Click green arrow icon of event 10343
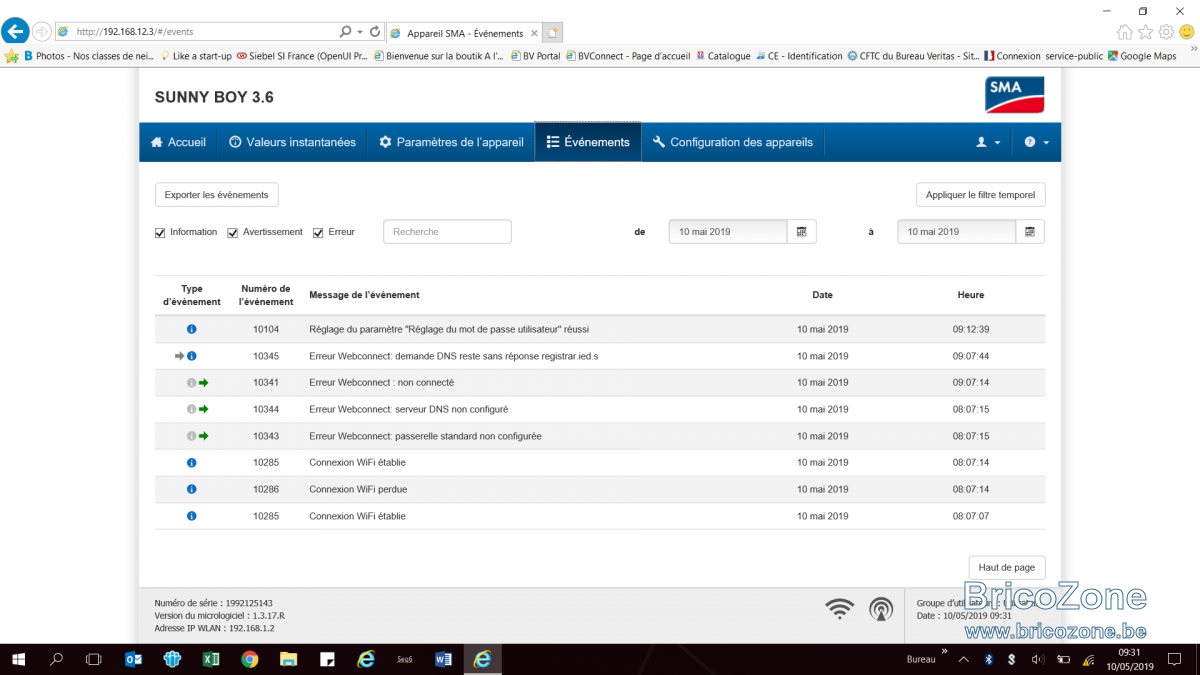 tap(204, 436)
